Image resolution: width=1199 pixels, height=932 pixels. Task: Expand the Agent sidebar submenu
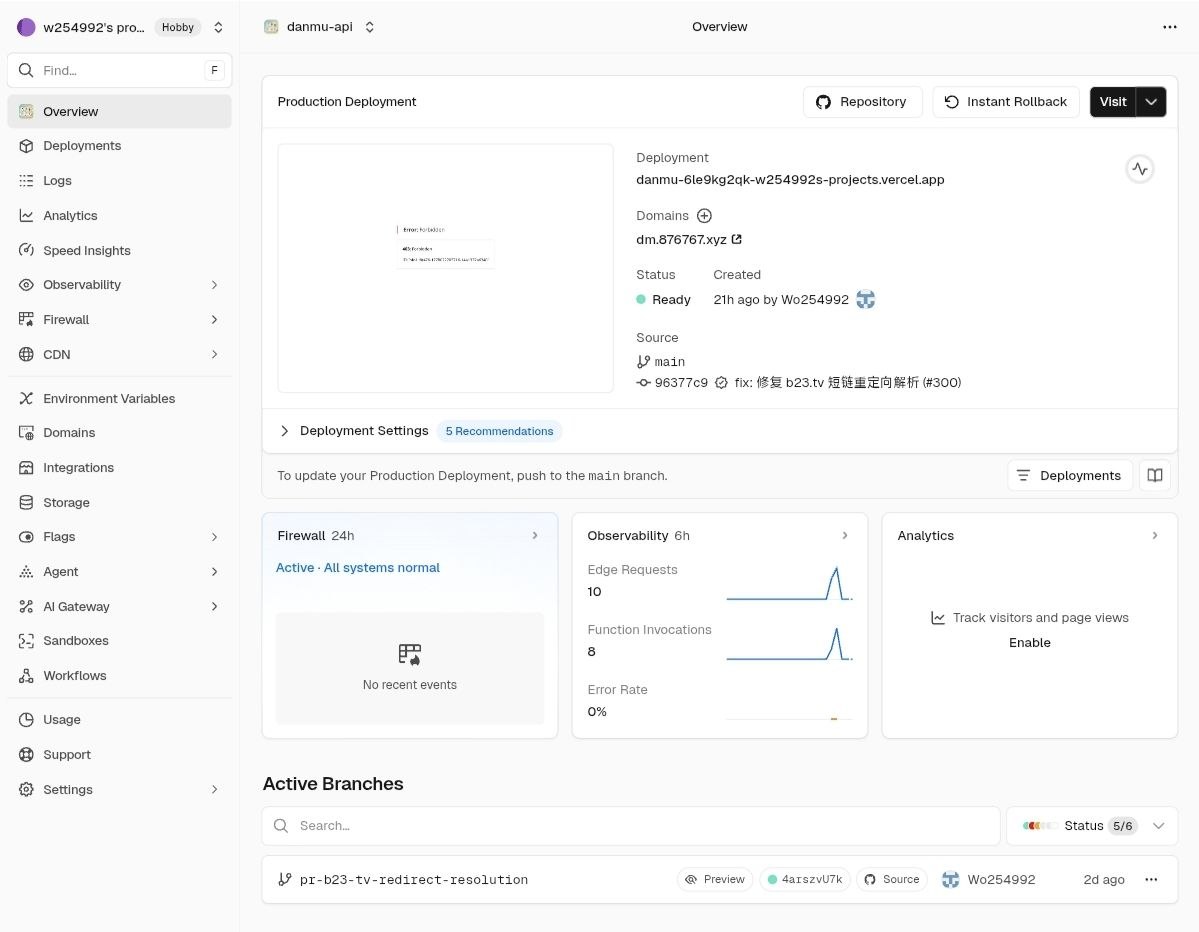click(214, 572)
